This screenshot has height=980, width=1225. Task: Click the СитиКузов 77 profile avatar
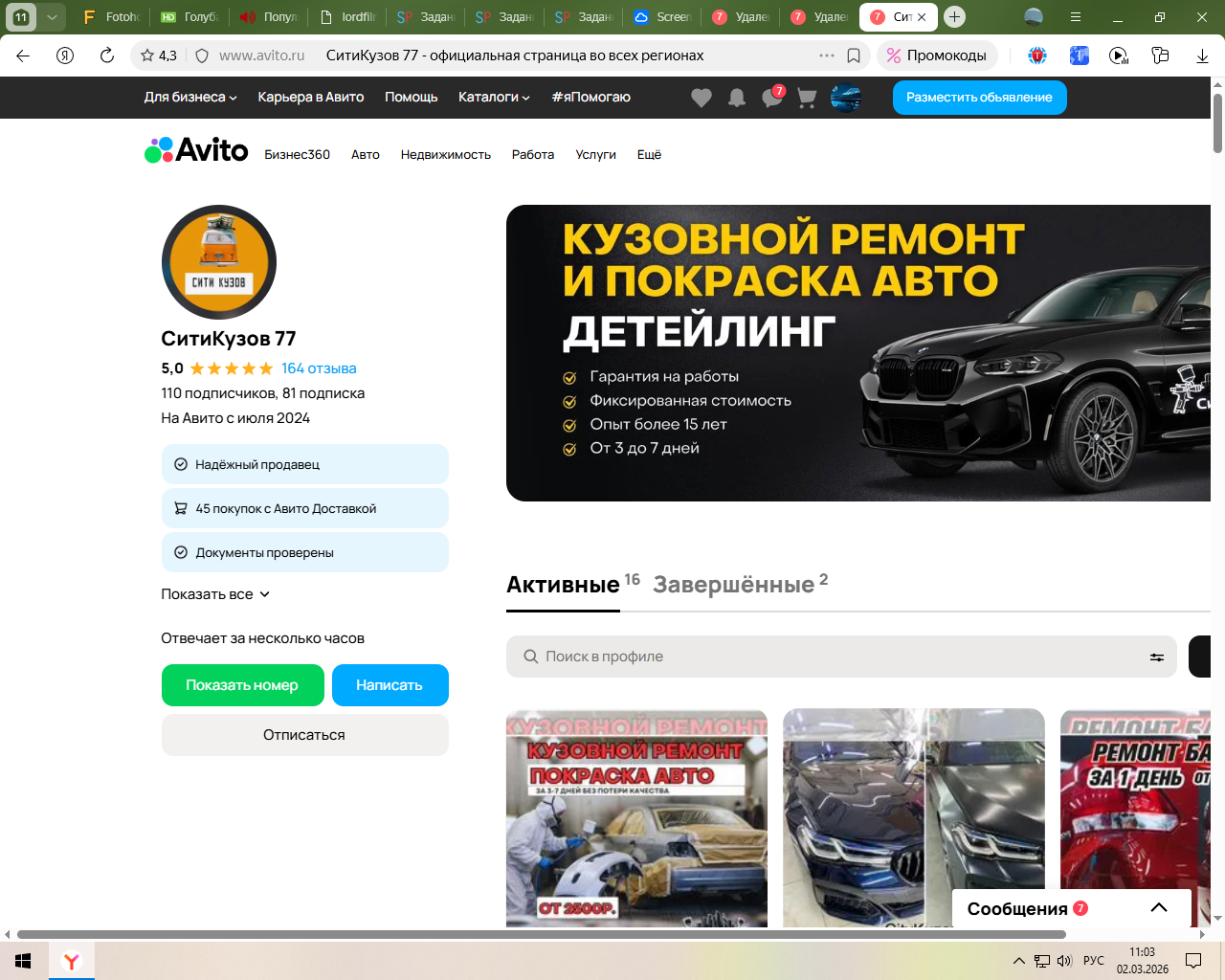pyautogui.click(x=219, y=262)
